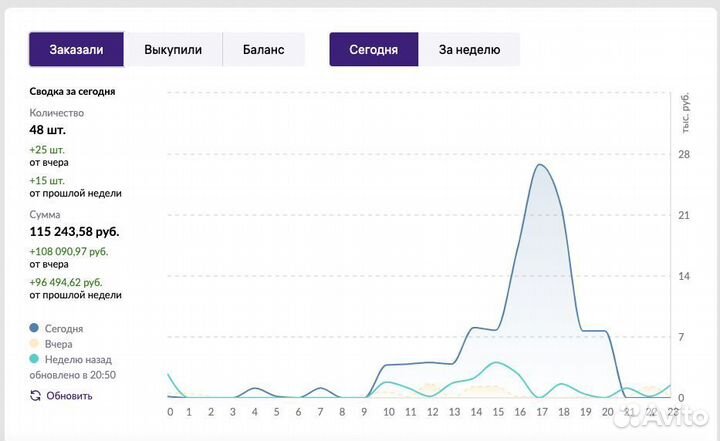Click the 48 шт. quantity value
This screenshot has height=441, width=720.
pos(48,130)
